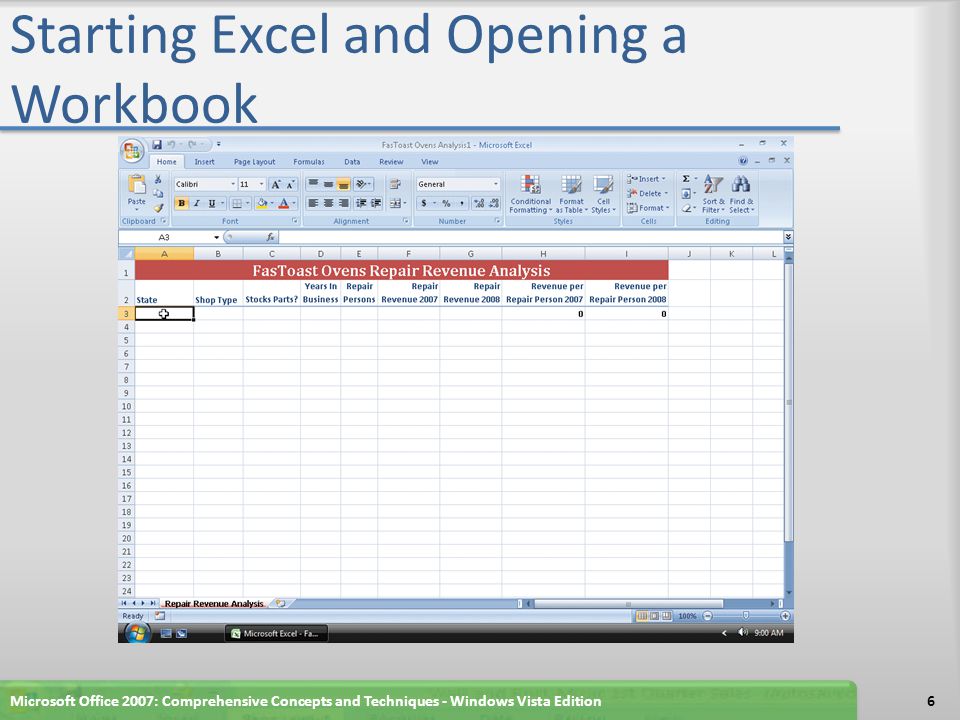Image resolution: width=960 pixels, height=720 pixels.
Task: Zoom in with plus button
Action: 785,616
